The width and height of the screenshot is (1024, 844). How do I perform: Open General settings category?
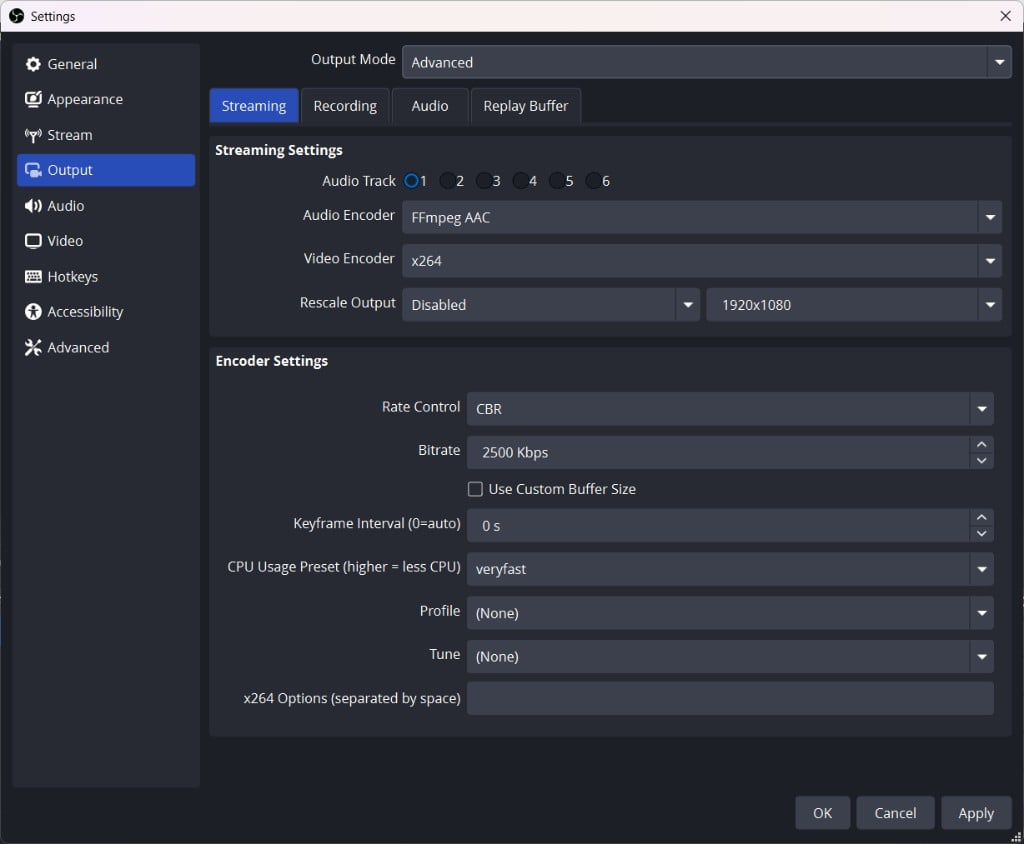(x=106, y=64)
